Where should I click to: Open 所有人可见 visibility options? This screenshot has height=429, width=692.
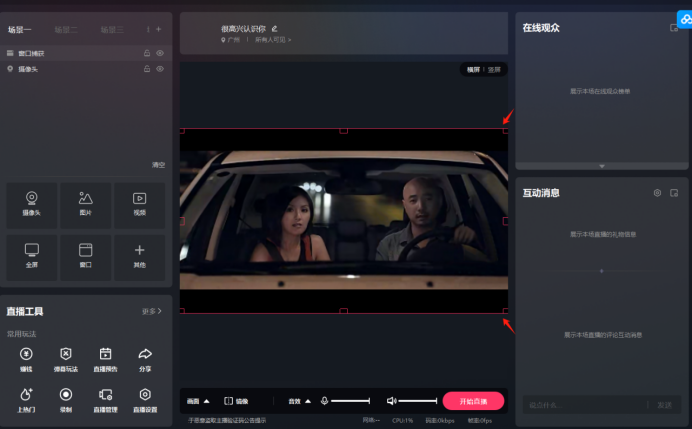coord(273,40)
